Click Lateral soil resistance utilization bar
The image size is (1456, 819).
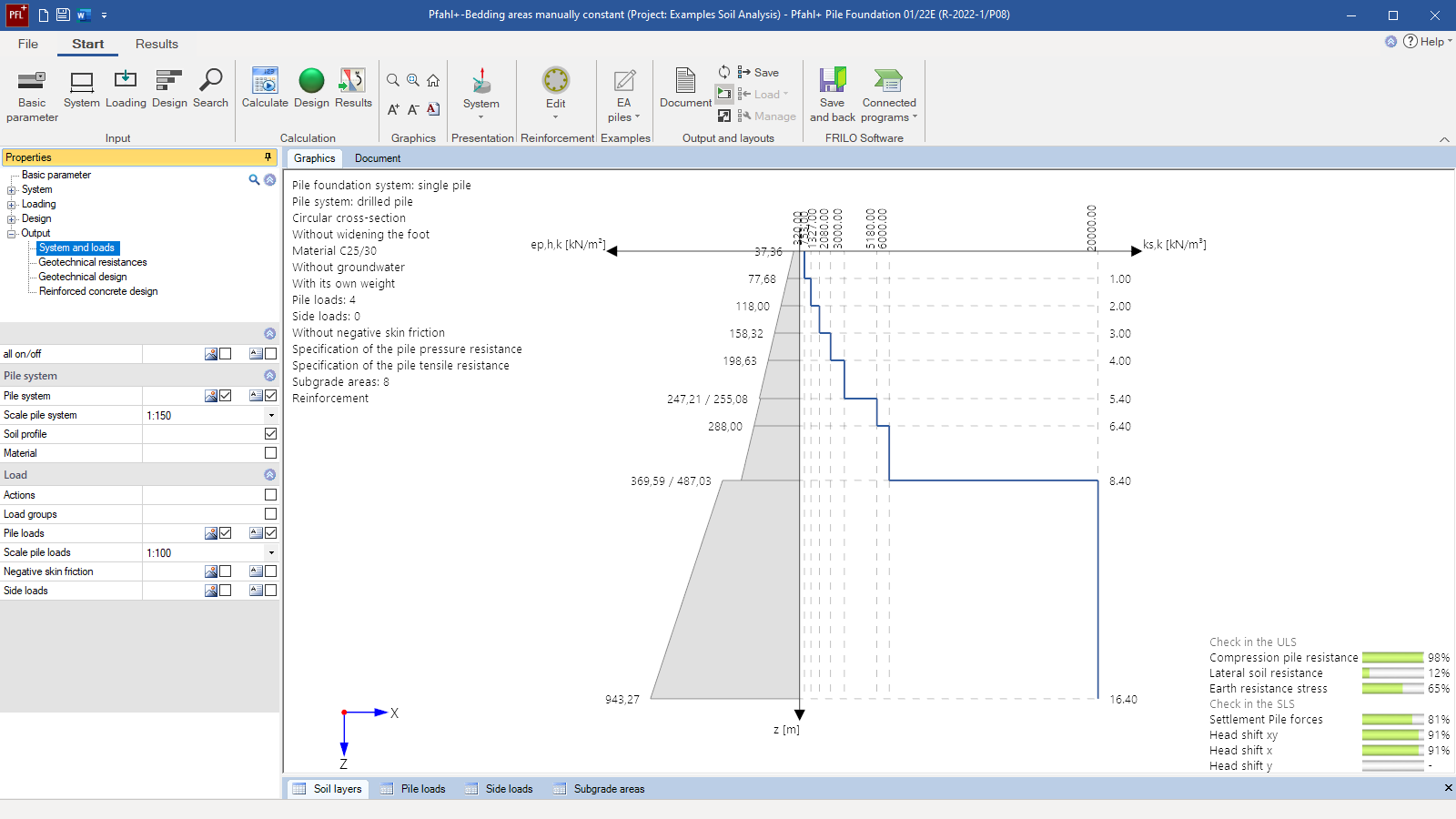tap(1393, 673)
